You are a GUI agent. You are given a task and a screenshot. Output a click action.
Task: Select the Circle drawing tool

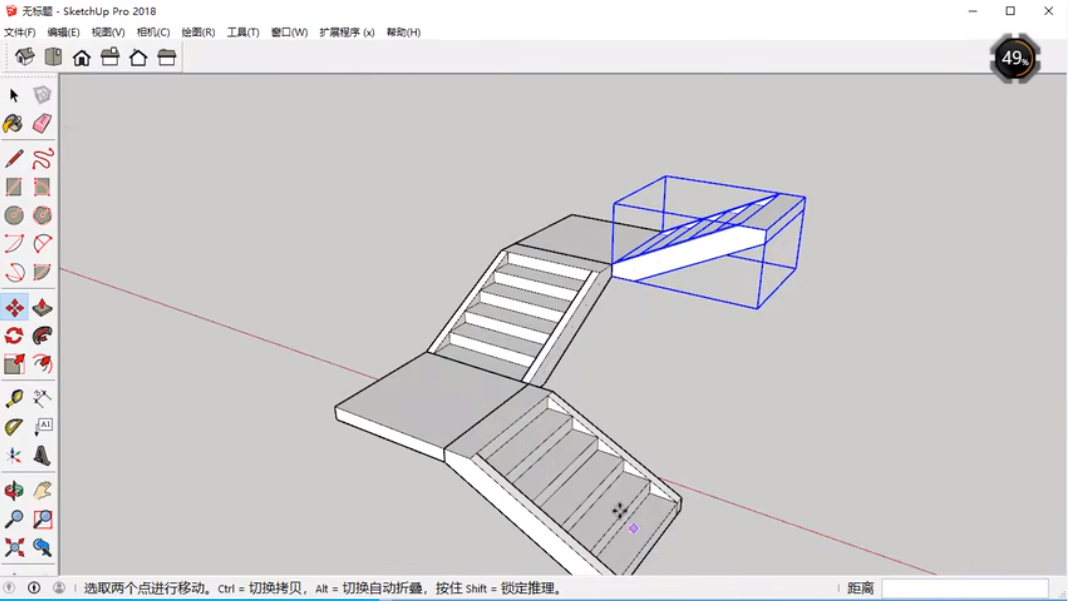(x=14, y=215)
